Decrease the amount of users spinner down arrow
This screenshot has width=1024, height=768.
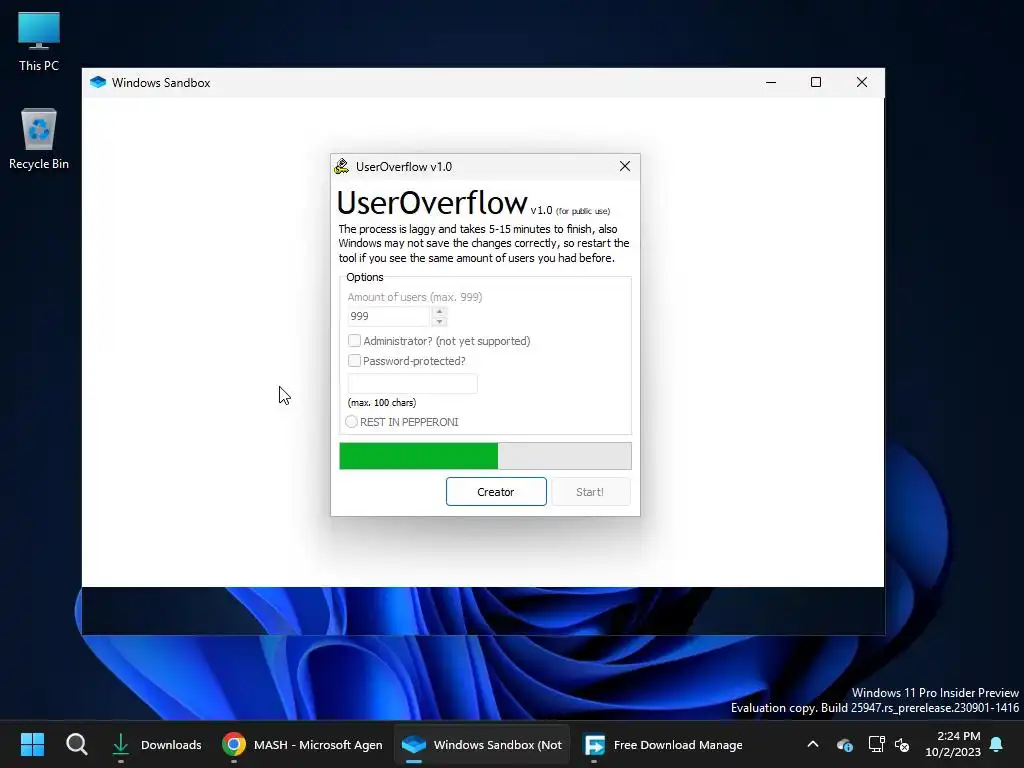point(440,321)
